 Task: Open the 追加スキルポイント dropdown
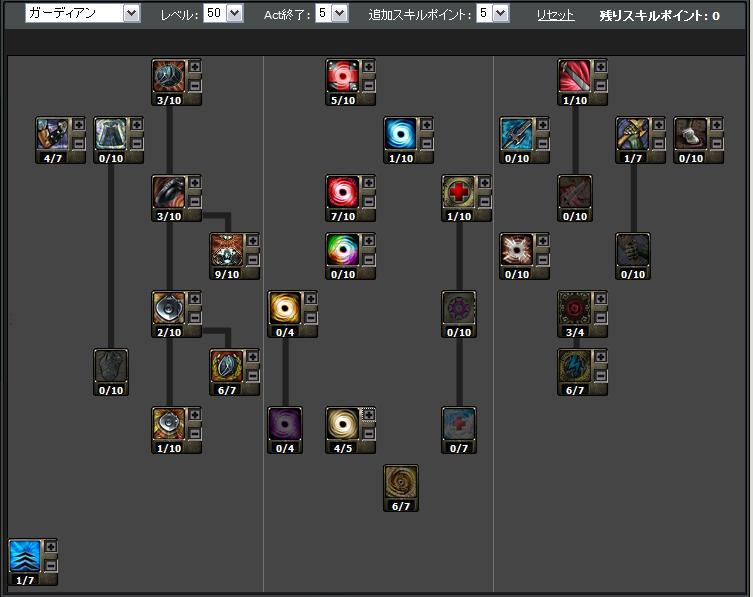coord(493,13)
